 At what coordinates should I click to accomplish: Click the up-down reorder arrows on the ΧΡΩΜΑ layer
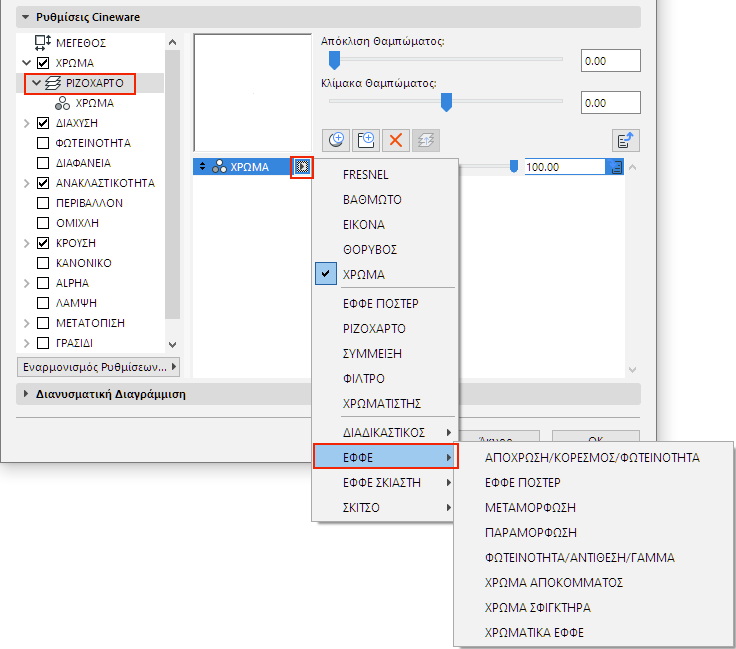click(202, 166)
